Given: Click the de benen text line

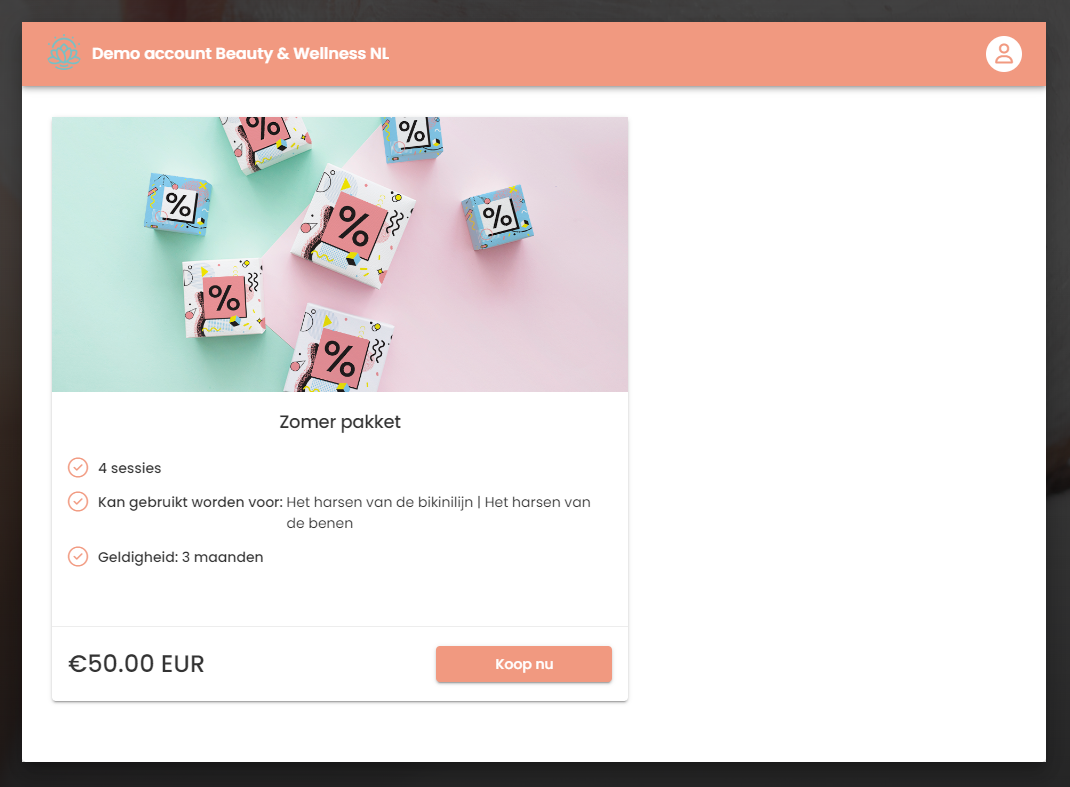Looking at the screenshot, I should pyautogui.click(x=319, y=524).
